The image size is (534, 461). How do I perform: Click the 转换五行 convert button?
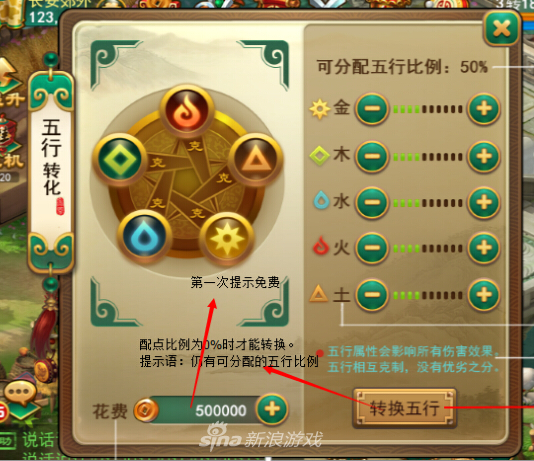pyautogui.click(x=404, y=408)
